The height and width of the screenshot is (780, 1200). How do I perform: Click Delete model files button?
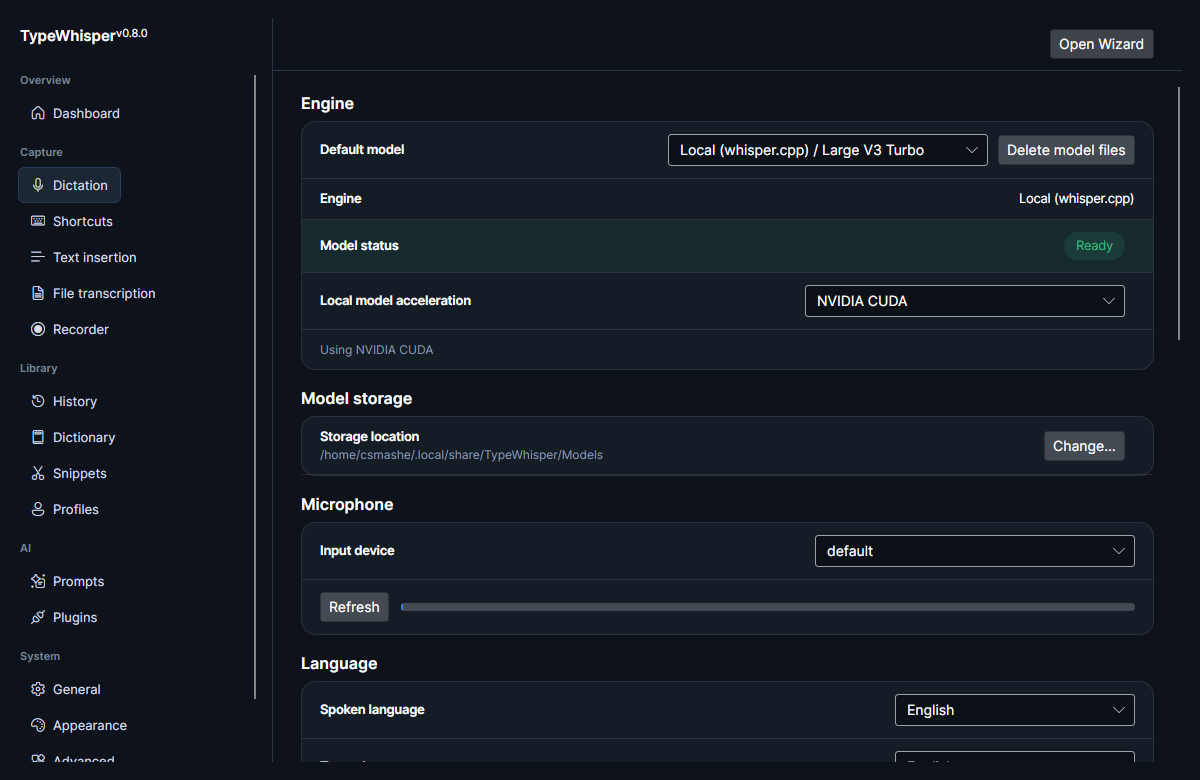point(1066,150)
